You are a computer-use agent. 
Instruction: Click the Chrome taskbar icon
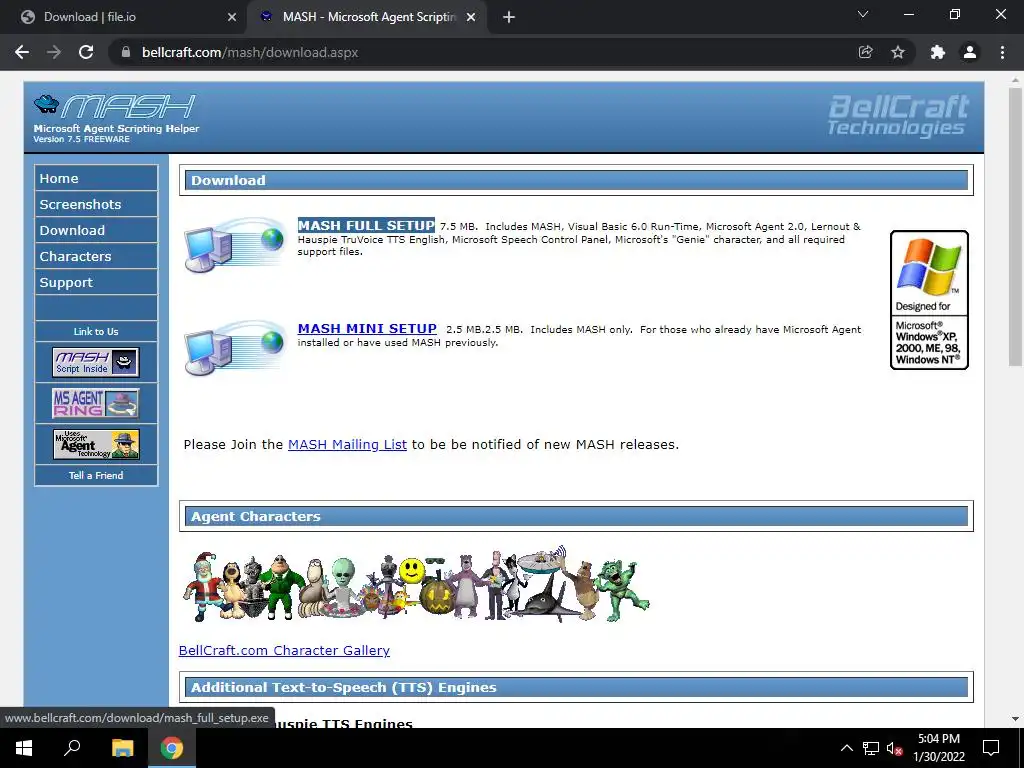click(x=172, y=748)
